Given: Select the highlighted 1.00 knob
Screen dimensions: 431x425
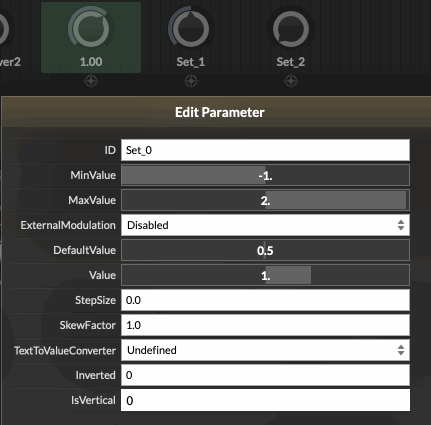Looking at the screenshot, I should [91, 28].
